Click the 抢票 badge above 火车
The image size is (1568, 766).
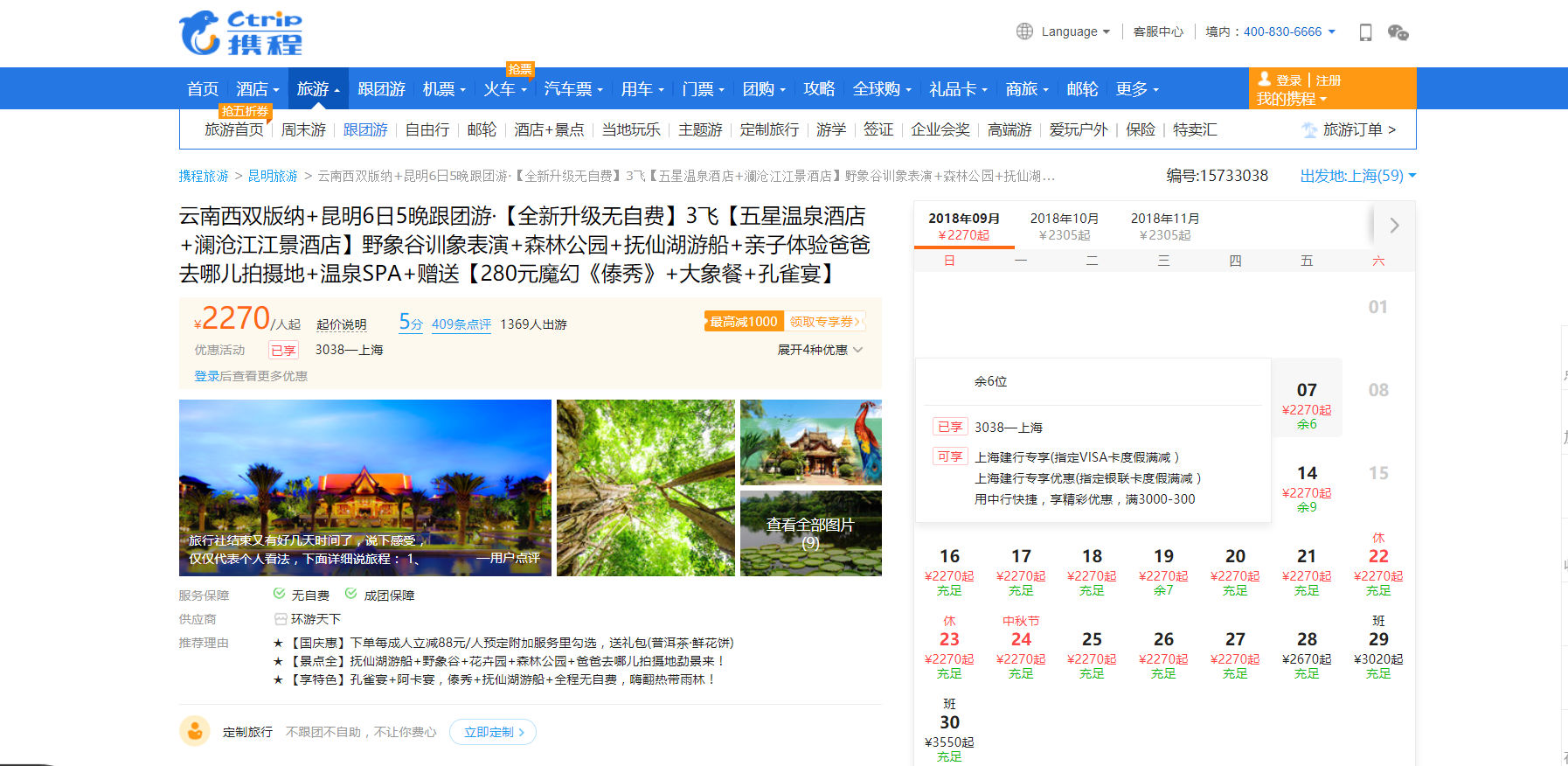pos(520,69)
